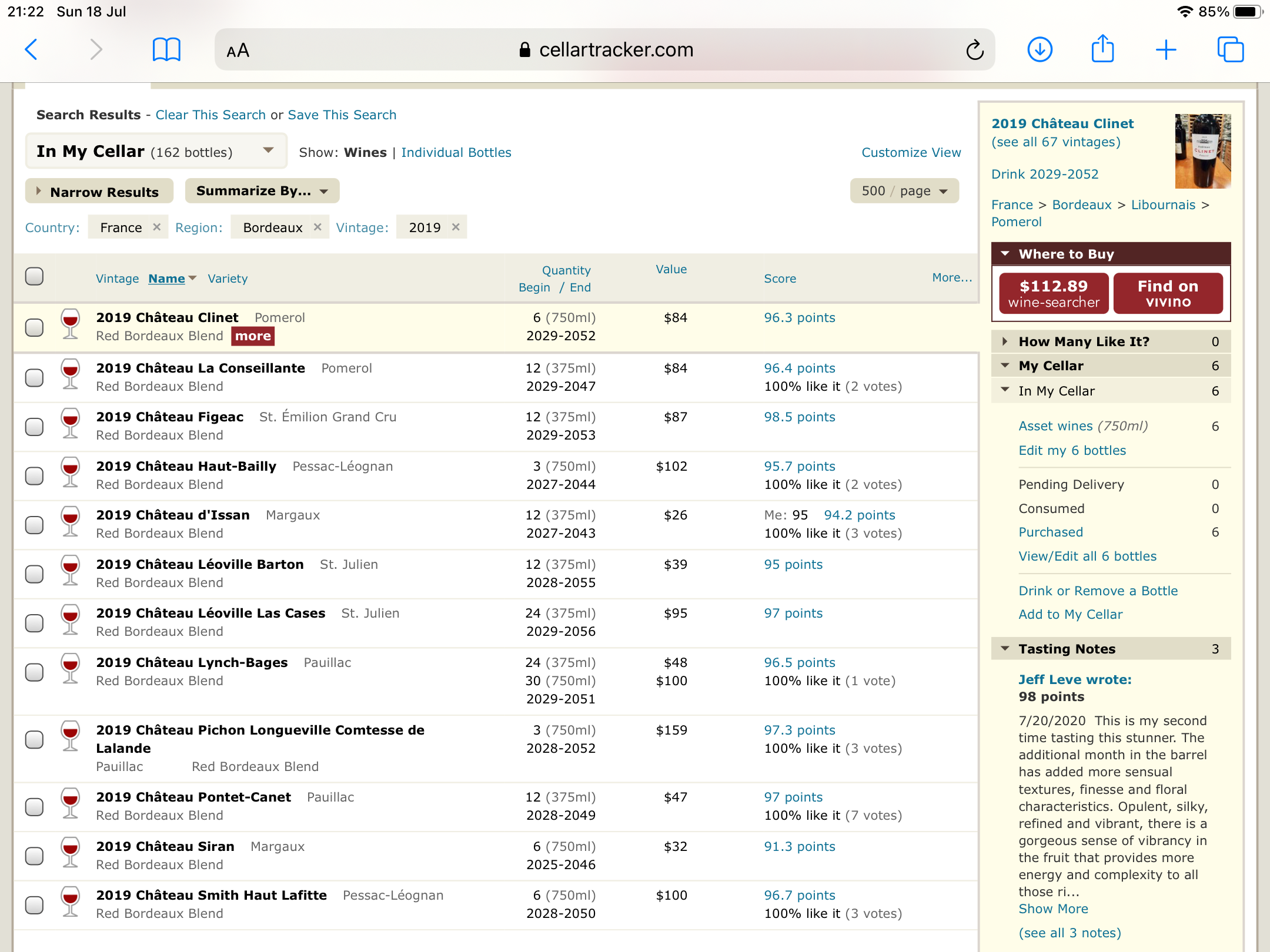This screenshot has width=1270, height=952.
Task: Sort by the Vintage column header
Action: (x=118, y=279)
